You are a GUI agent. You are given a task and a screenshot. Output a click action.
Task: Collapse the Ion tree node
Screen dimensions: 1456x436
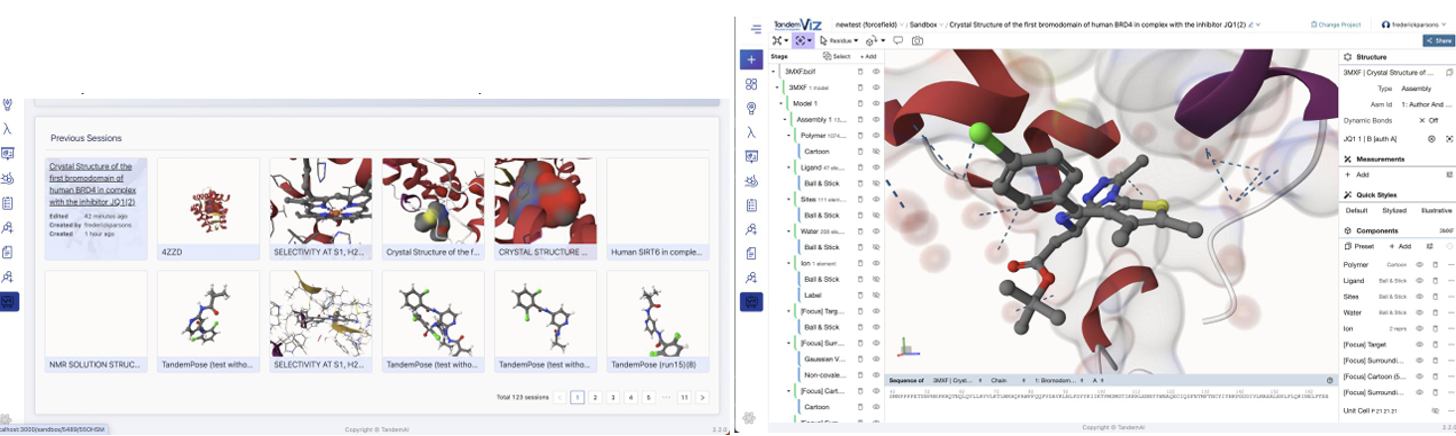[790, 263]
